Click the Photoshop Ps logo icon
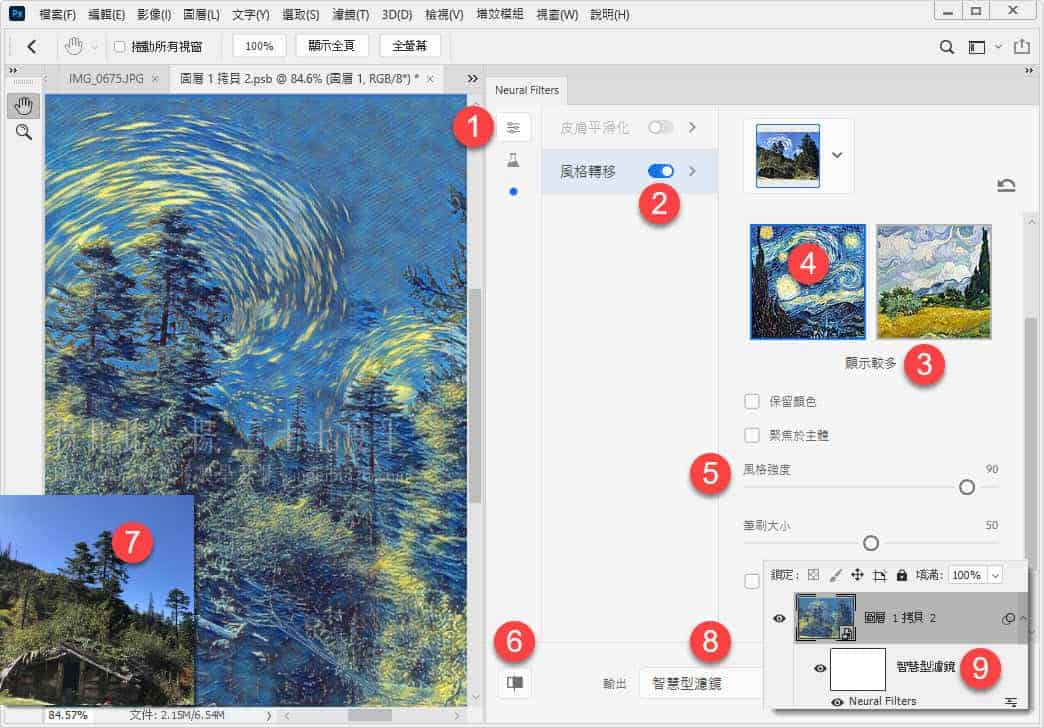This screenshot has width=1044, height=728. point(17,13)
